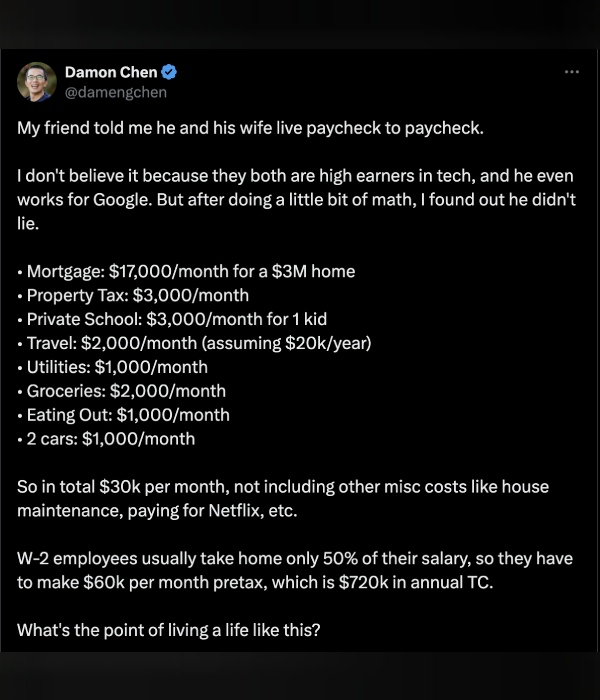Image resolution: width=600 pixels, height=700 pixels.
Task: Select the Property Tax $3,000/month line
Action: [137, 295]
